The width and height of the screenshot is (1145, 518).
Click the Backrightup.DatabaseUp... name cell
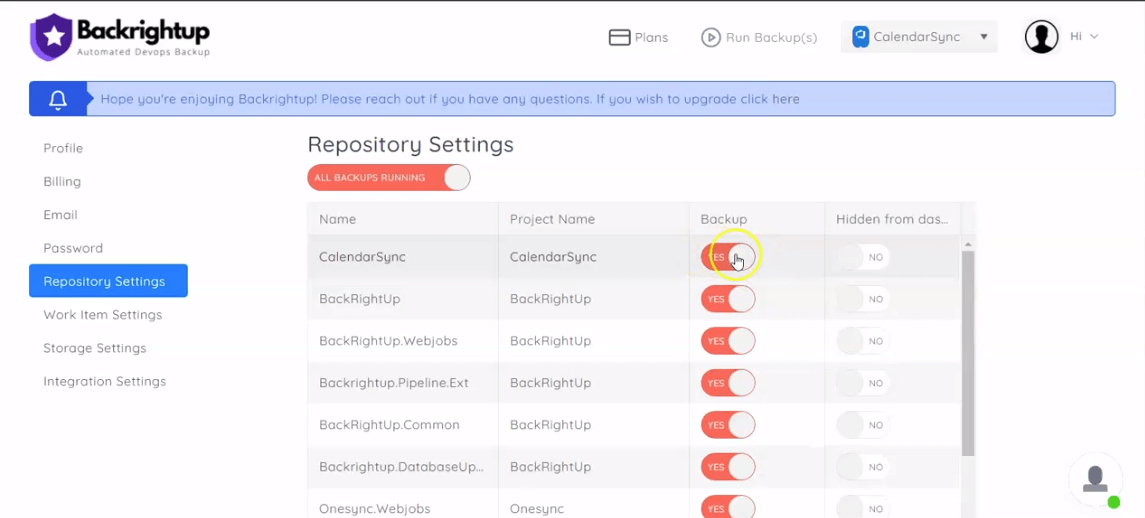[x=402, y=467]
